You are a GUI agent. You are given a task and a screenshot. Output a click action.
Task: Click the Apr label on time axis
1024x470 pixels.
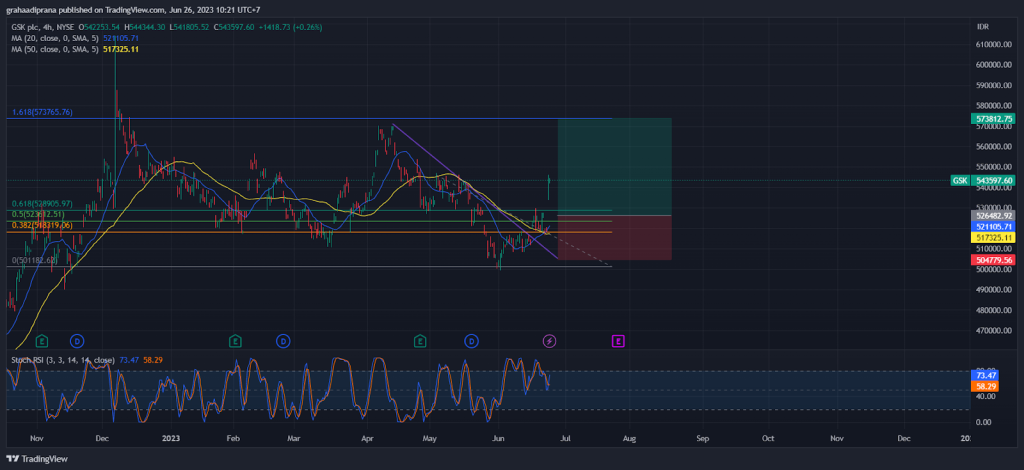tap(367, 438)
